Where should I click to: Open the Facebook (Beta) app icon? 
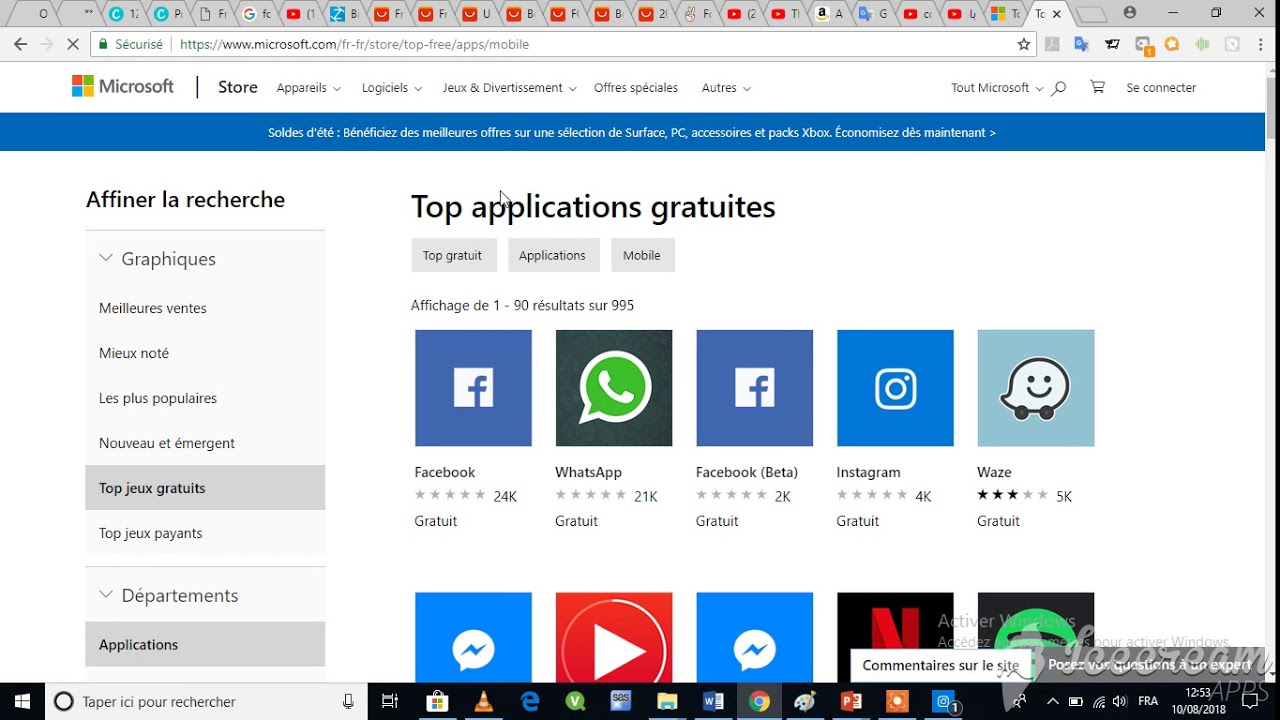point(755,388)
